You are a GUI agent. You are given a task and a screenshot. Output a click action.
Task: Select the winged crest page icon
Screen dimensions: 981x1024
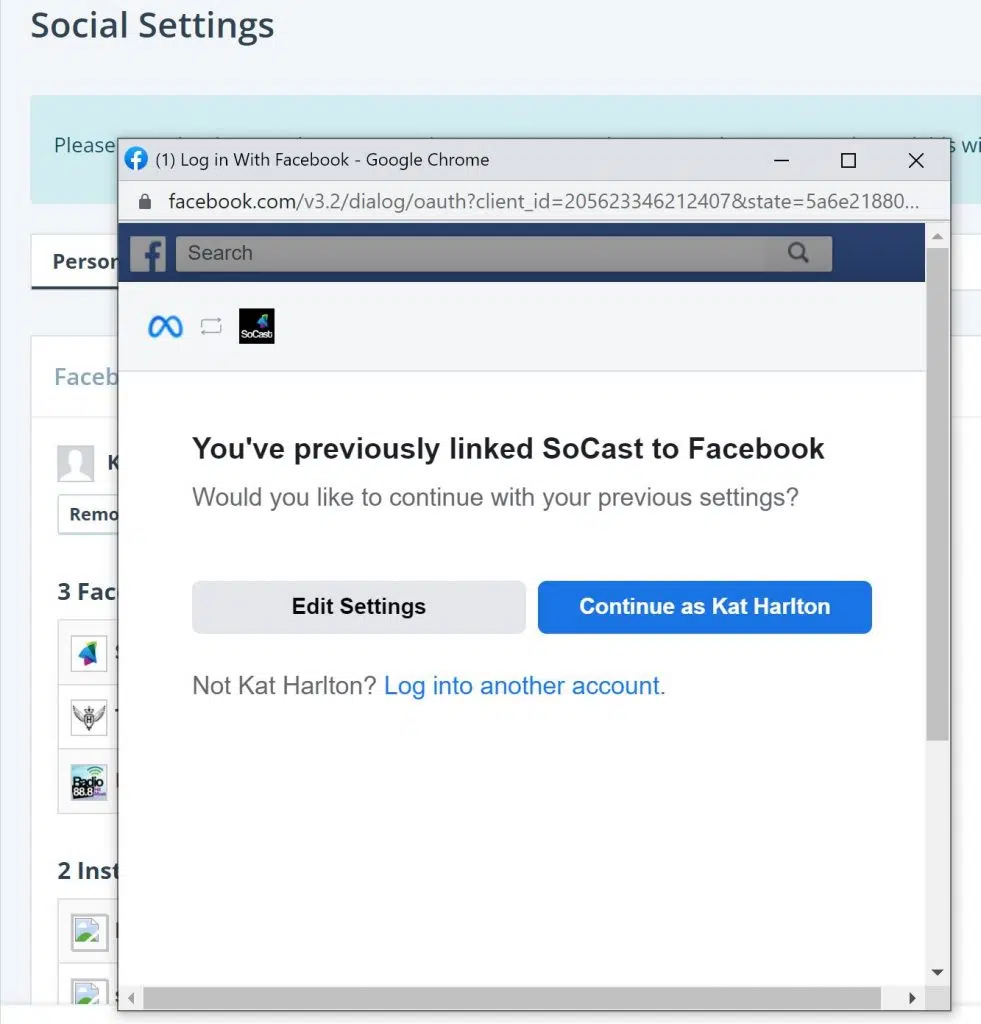89,717
